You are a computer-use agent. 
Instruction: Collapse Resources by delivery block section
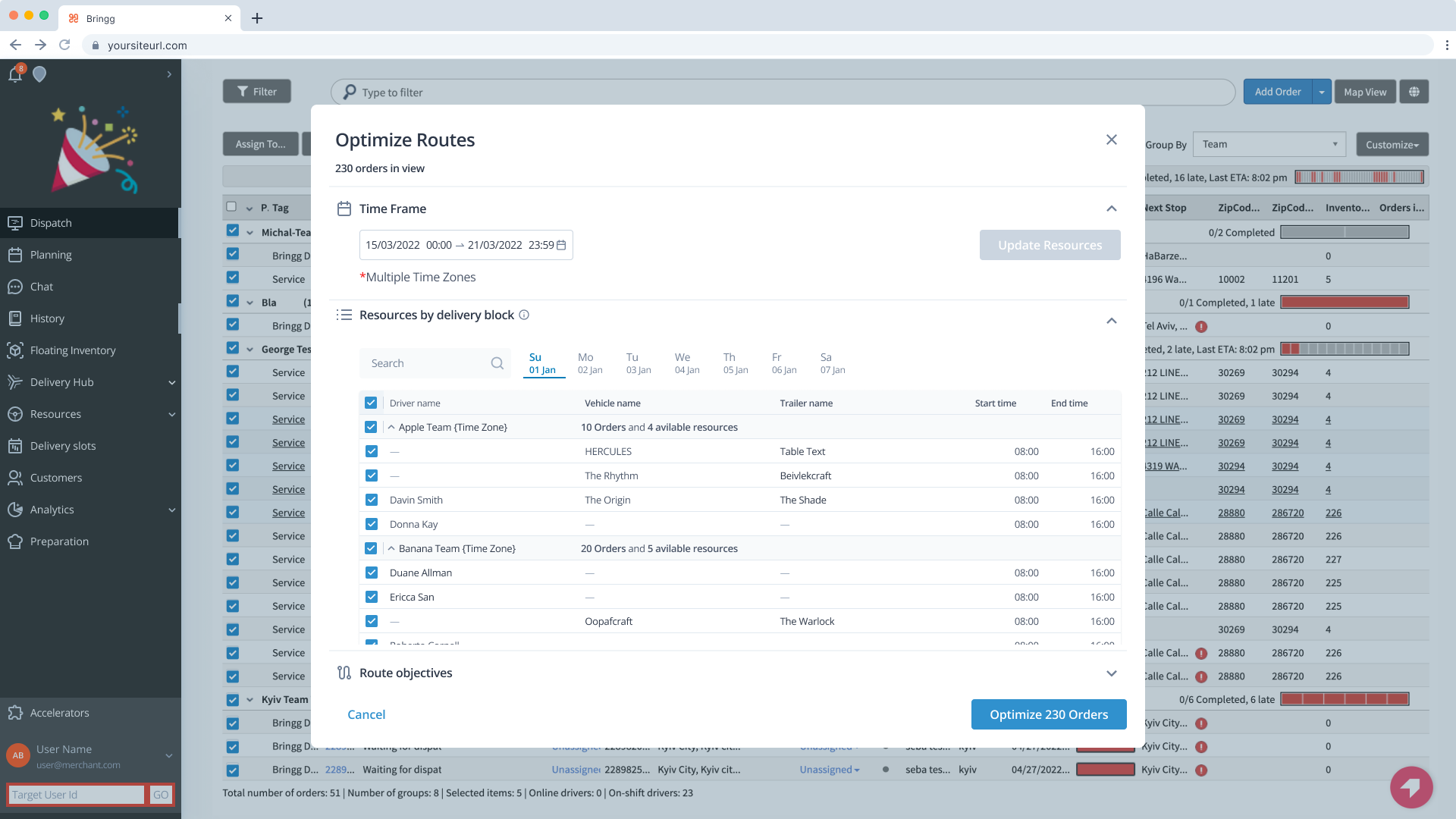pyautogui.click(x=1112, y=321)
